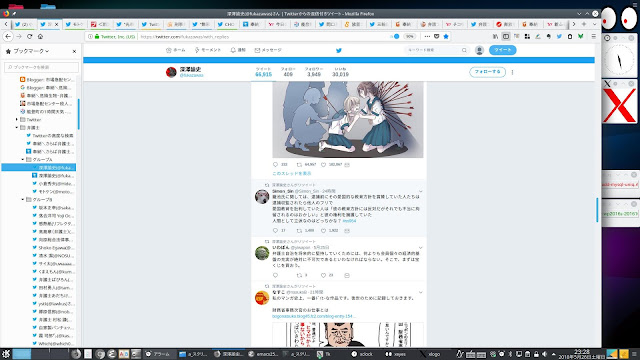Click the 90% zoom level indicator

point(409,36)
